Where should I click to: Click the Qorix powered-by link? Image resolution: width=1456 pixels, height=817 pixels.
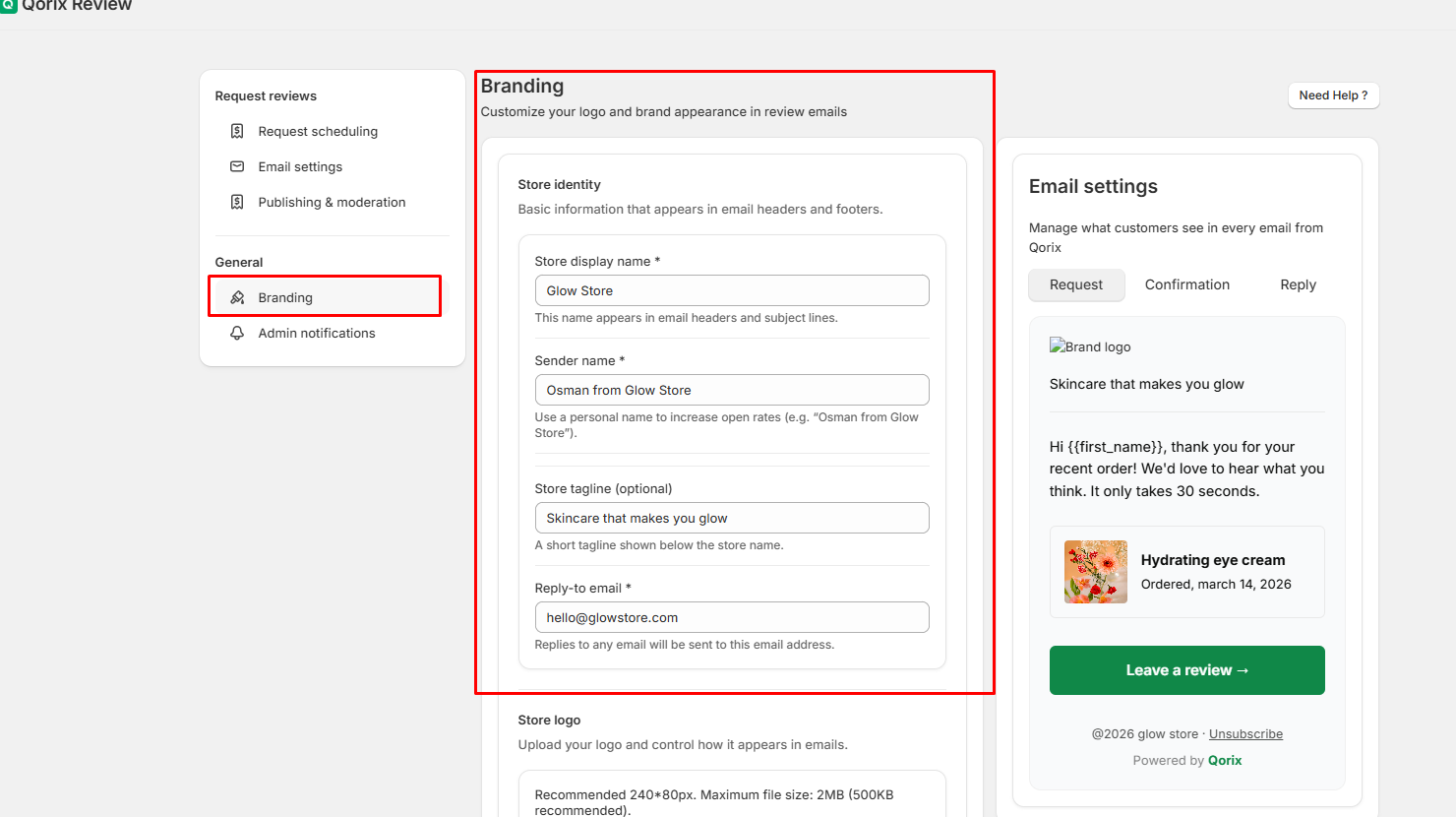(1225, 761)
